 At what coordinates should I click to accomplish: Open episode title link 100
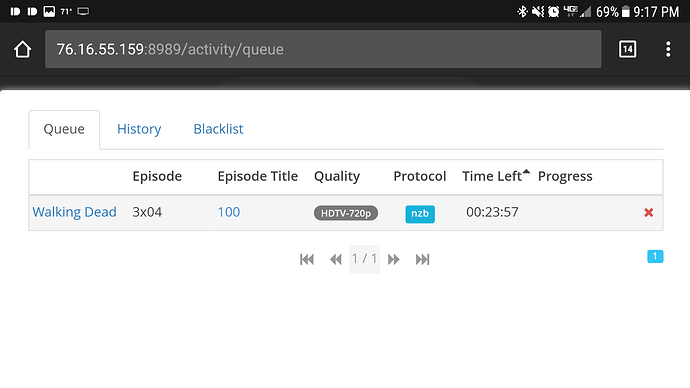[x=229, y=212]
